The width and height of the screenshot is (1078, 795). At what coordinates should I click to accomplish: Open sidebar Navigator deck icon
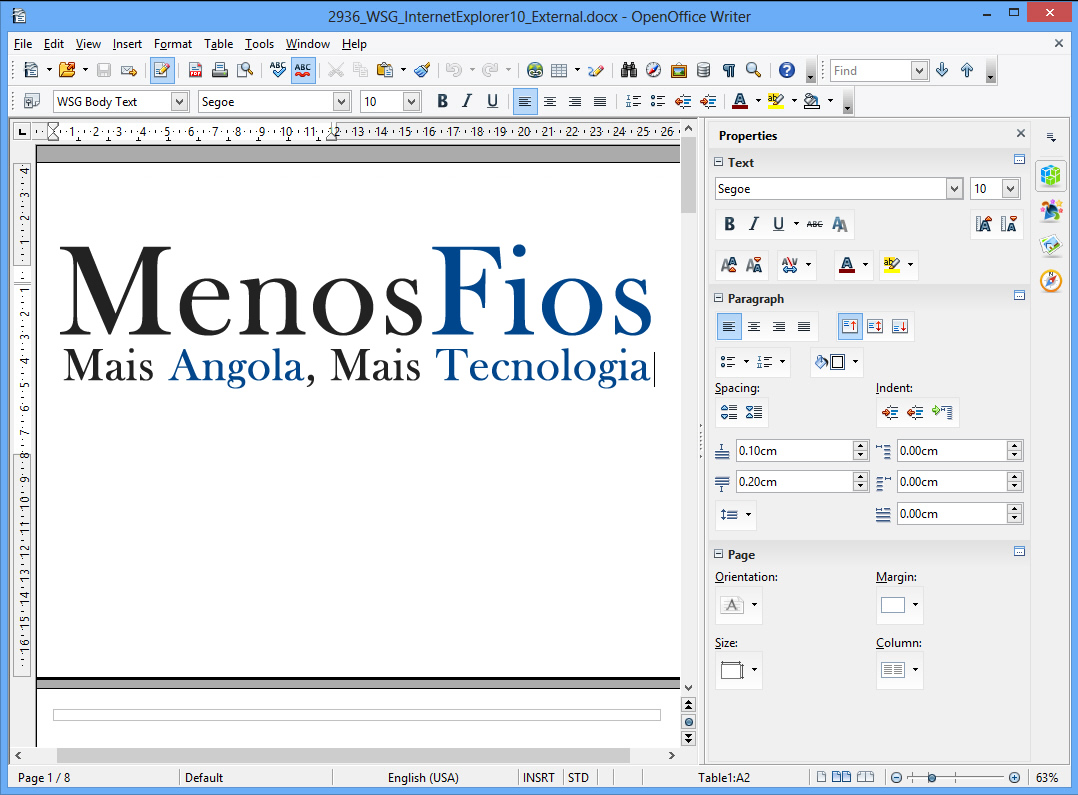1050,281
